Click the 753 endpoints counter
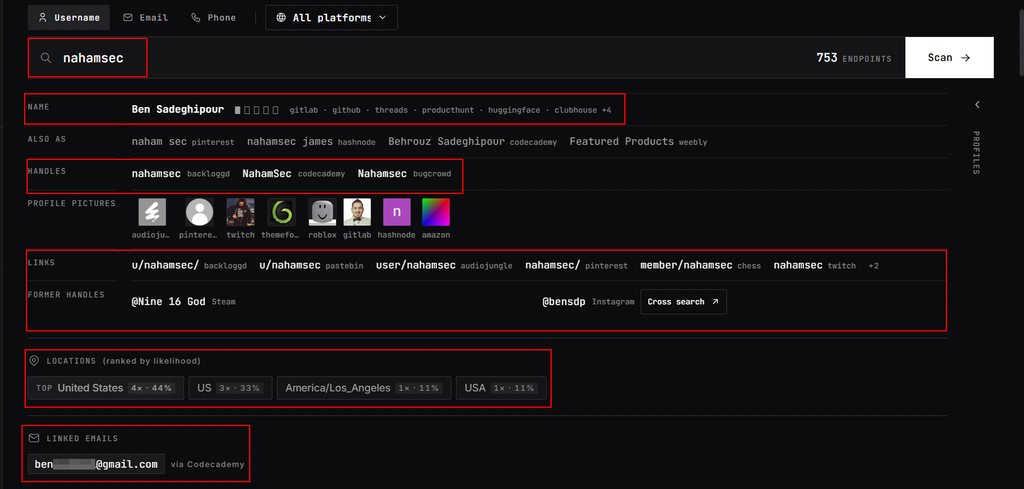 tap(854, 58)
